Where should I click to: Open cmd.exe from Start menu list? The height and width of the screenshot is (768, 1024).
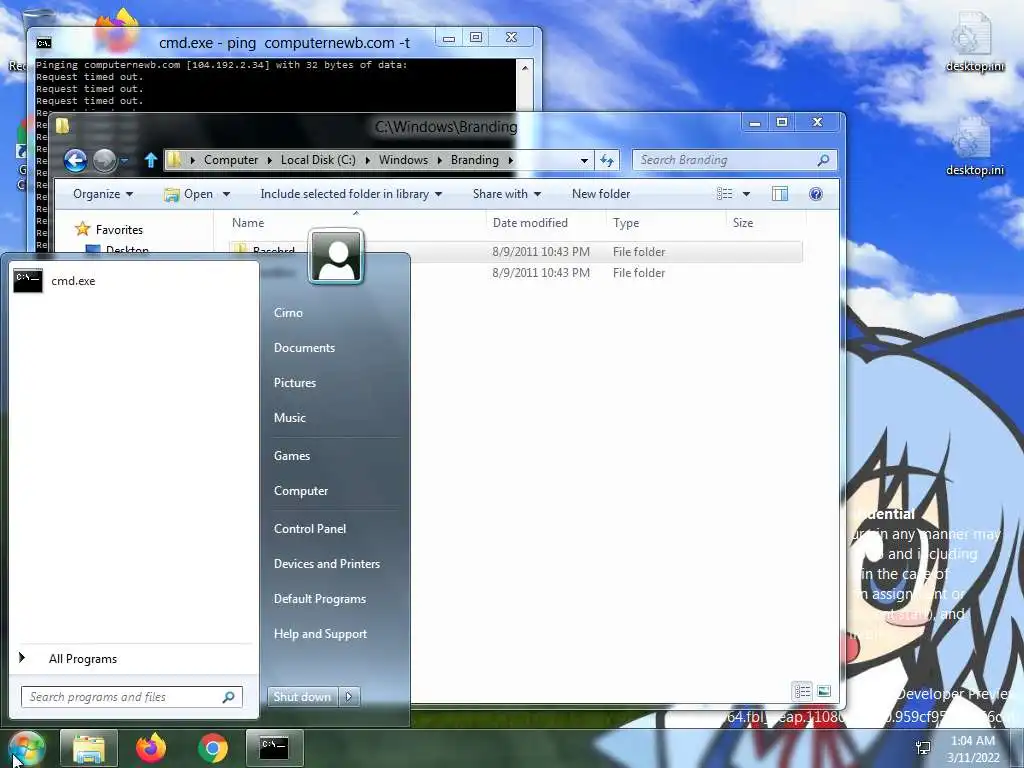coord(134,281)
